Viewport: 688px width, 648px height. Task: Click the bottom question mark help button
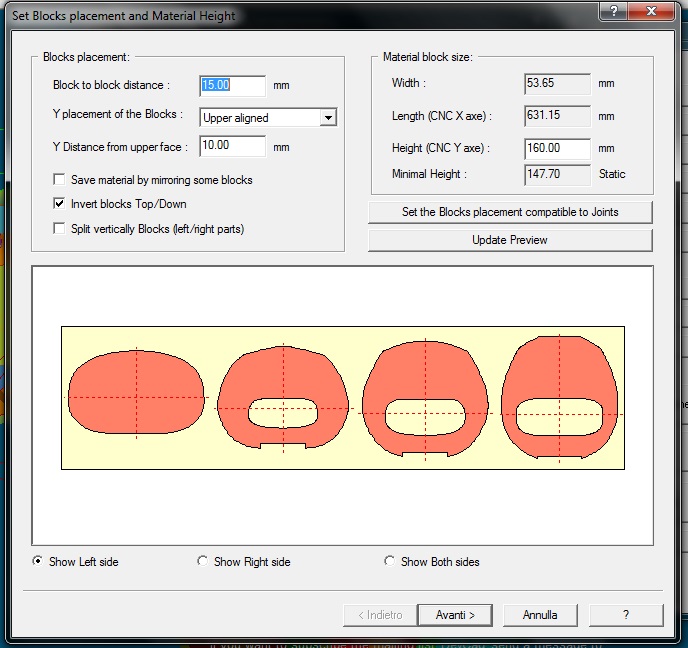click(x=626, y=615)
